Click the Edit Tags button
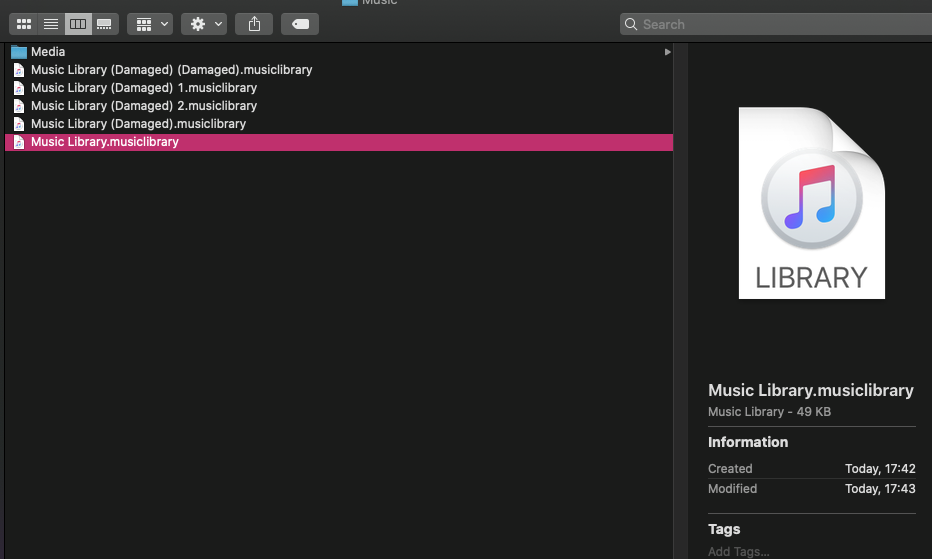The height and width of the screenshot is (559, 932). tap(300, 24)
